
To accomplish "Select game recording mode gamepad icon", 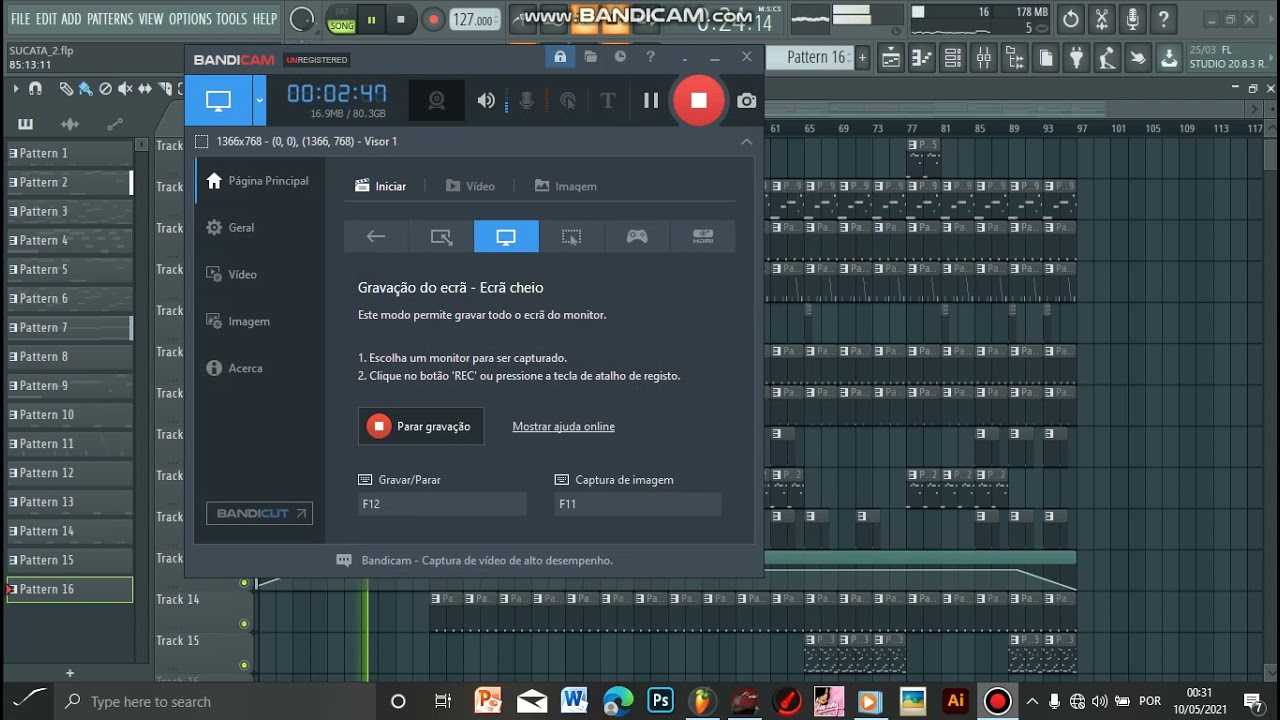I will click(637, 236).
